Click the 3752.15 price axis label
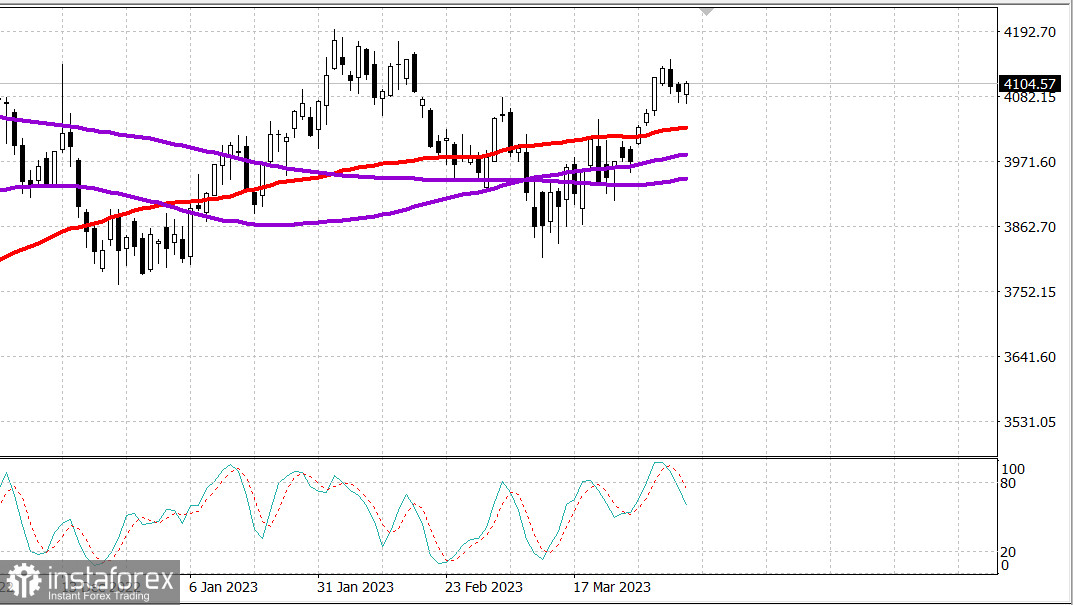 click(x=1029, y=292)
